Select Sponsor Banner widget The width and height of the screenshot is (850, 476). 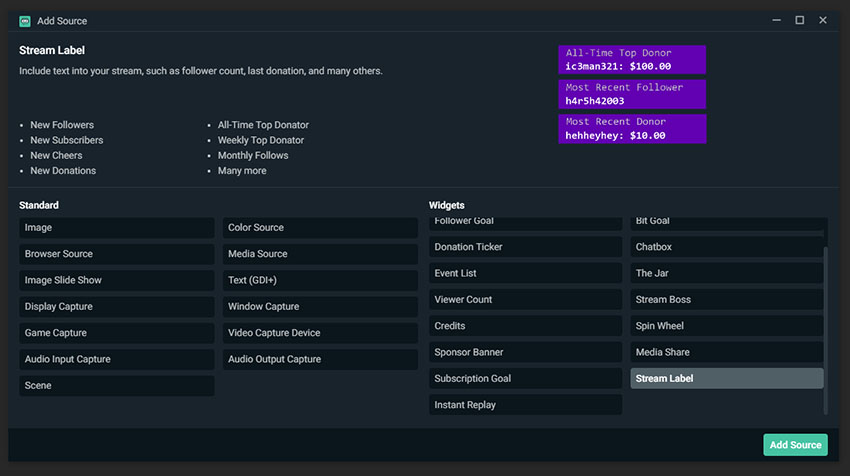point(525,352)
